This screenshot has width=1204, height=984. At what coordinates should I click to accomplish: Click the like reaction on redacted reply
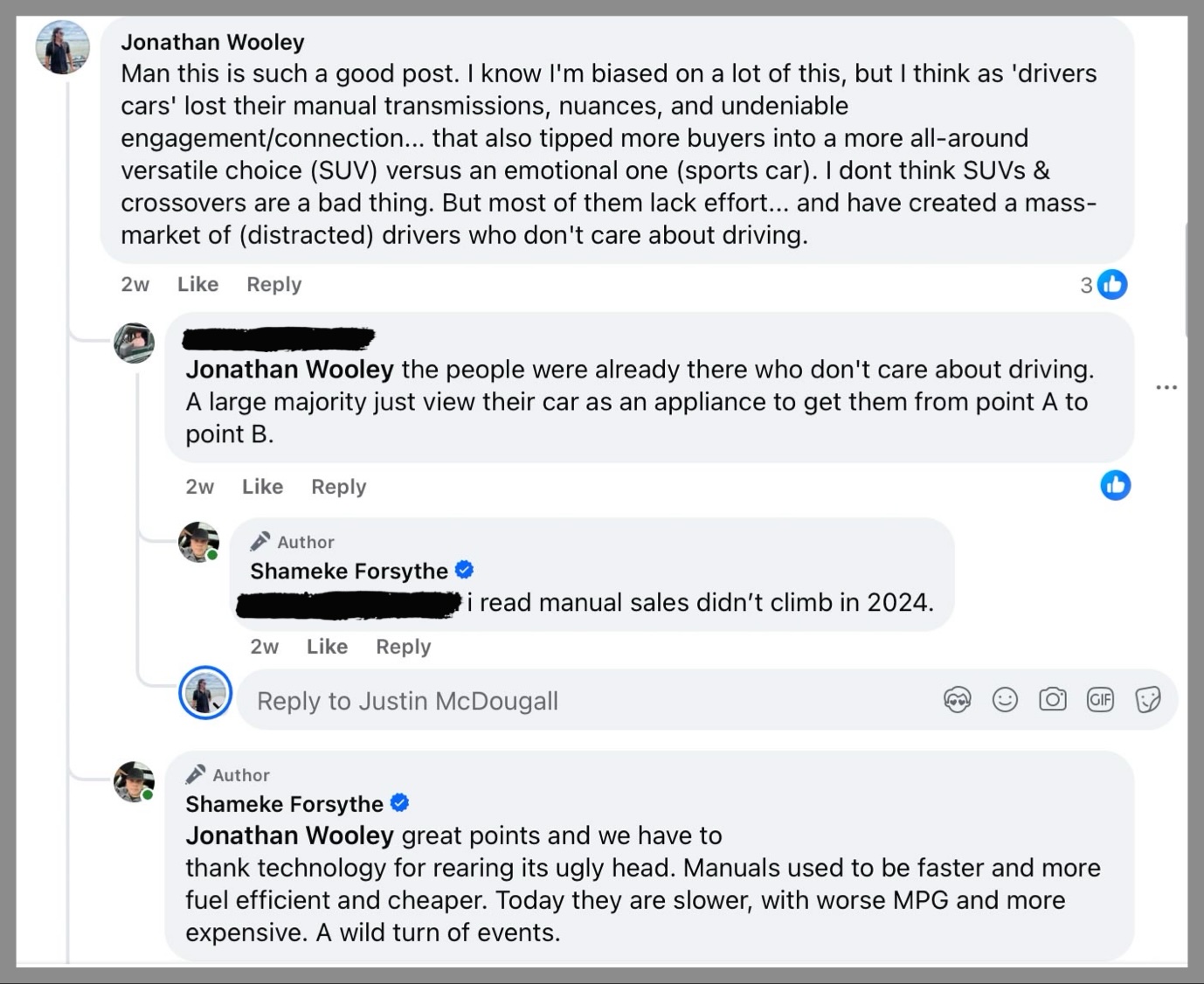(1115, 486)
